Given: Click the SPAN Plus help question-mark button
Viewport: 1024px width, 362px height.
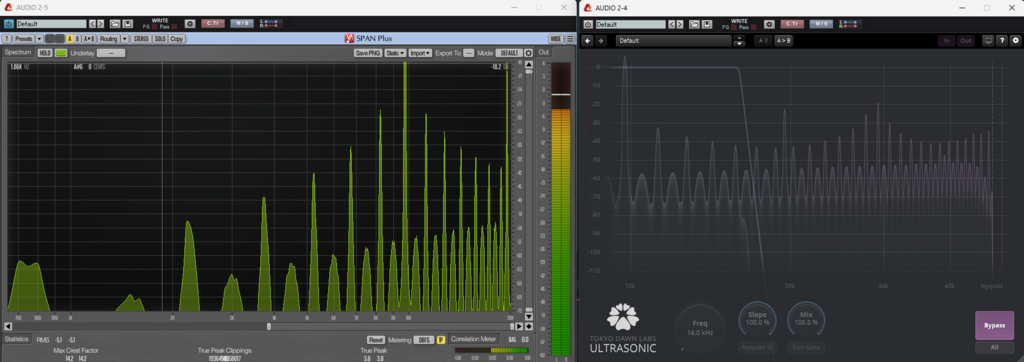Looking at the screenshot, I should click(x=7, y=39).
